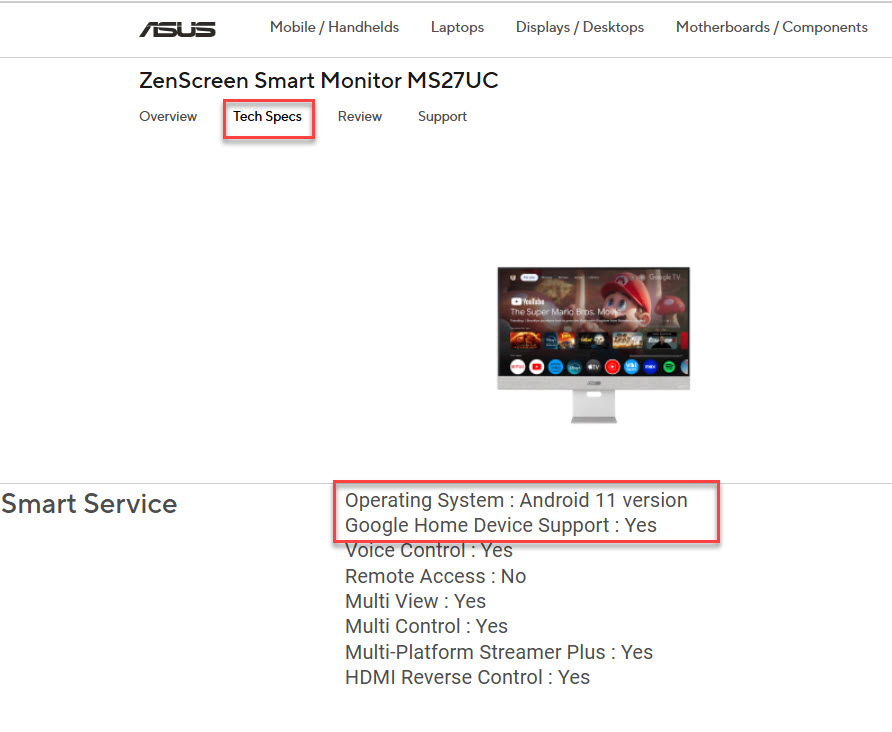Click Multi-Platform Streamer Plus : Yes line
This screenshot has width=892, height=732.
(x=499, y=652)
